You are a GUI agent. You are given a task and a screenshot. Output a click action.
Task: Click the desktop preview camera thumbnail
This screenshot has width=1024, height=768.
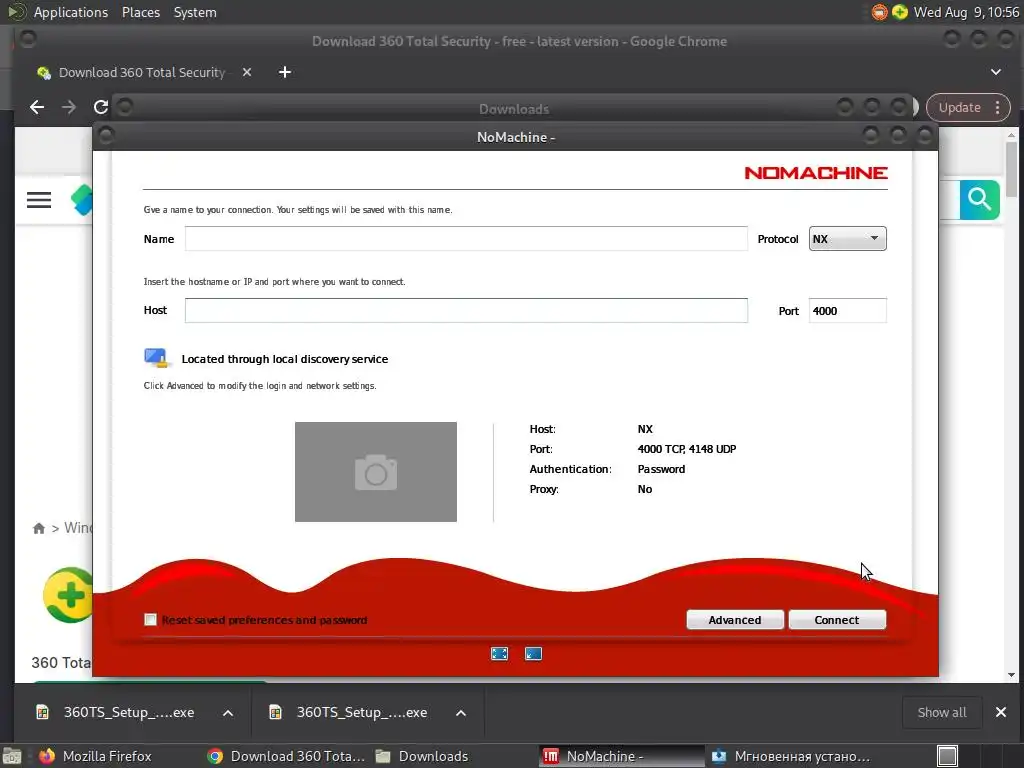click(x=376, y=472)
